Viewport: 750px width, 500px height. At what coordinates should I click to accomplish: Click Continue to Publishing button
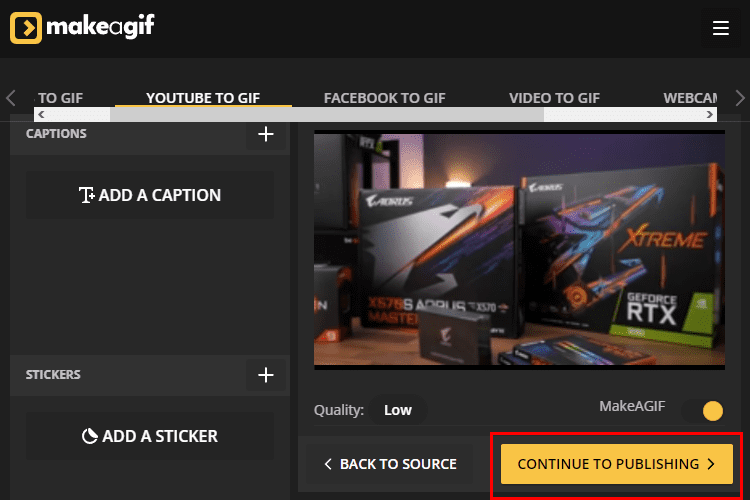[x=617, y=464]
